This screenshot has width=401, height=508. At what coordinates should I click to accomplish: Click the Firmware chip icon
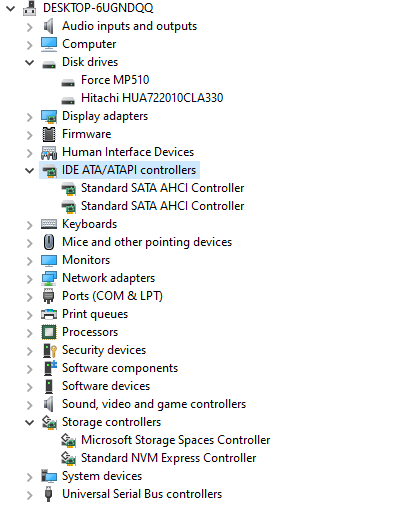(49, 134)
